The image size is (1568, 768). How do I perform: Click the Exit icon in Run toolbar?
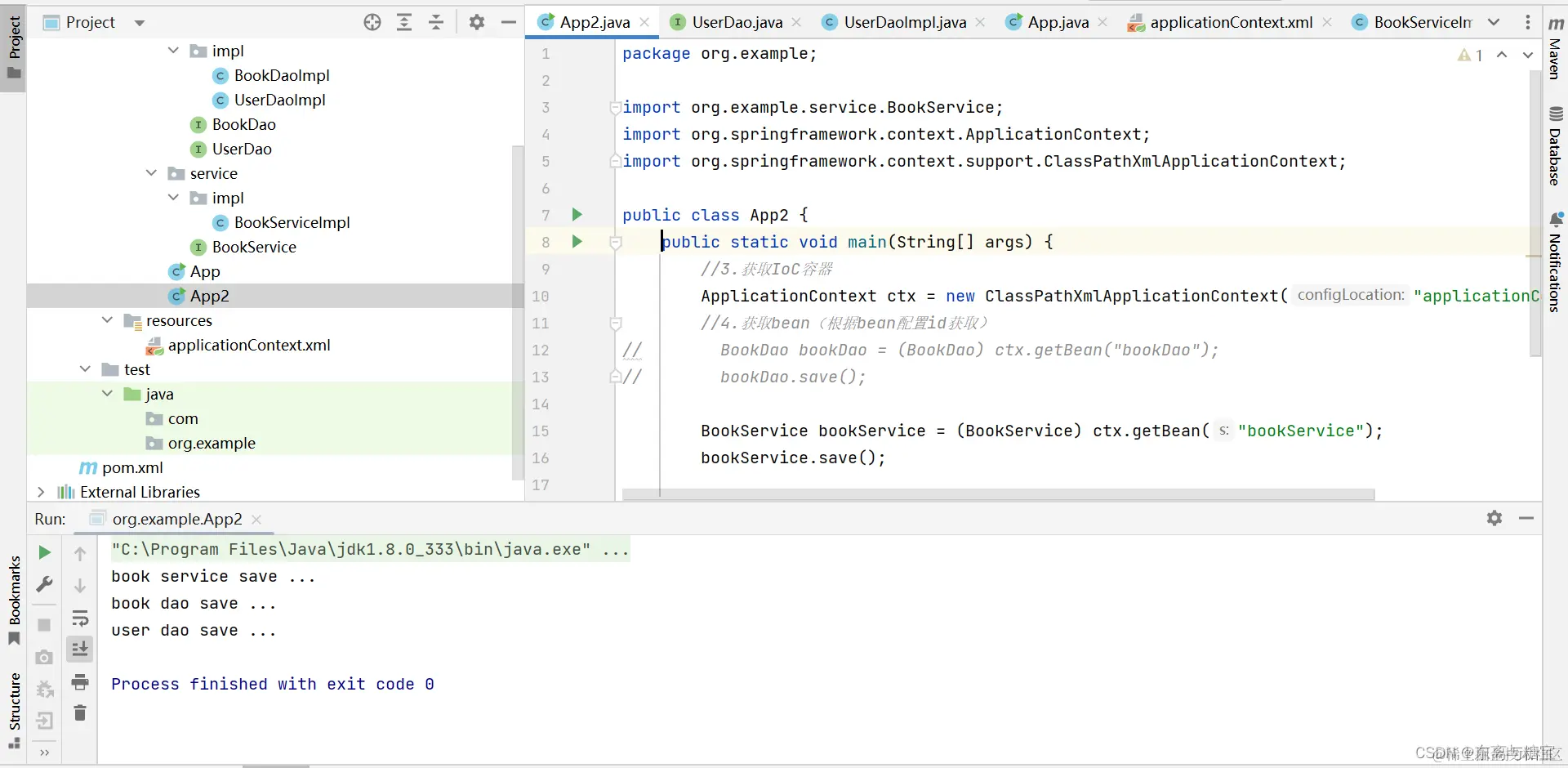pyautogui.click(x=45, y=721)
